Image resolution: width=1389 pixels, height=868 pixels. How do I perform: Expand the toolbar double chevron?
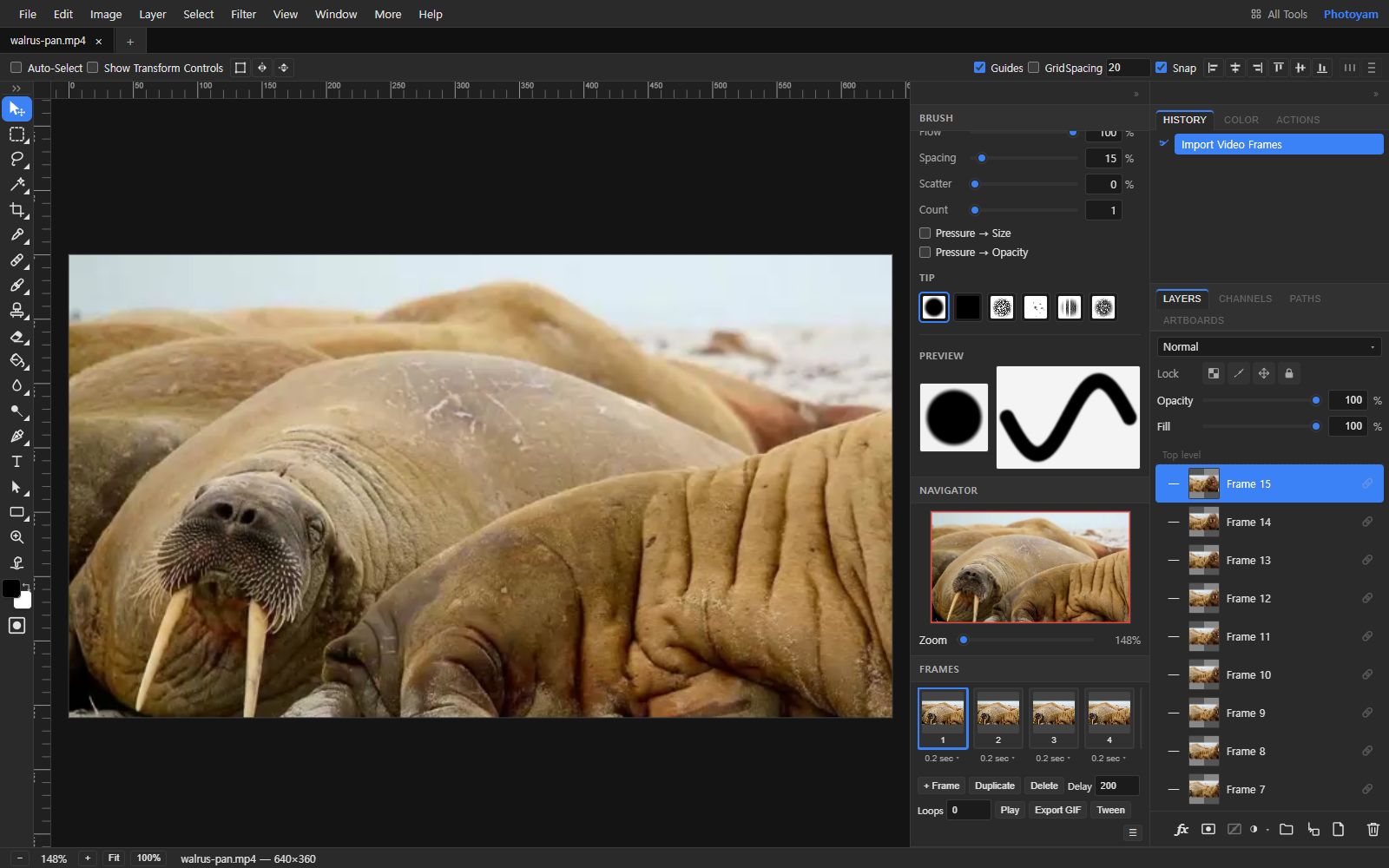16,89
